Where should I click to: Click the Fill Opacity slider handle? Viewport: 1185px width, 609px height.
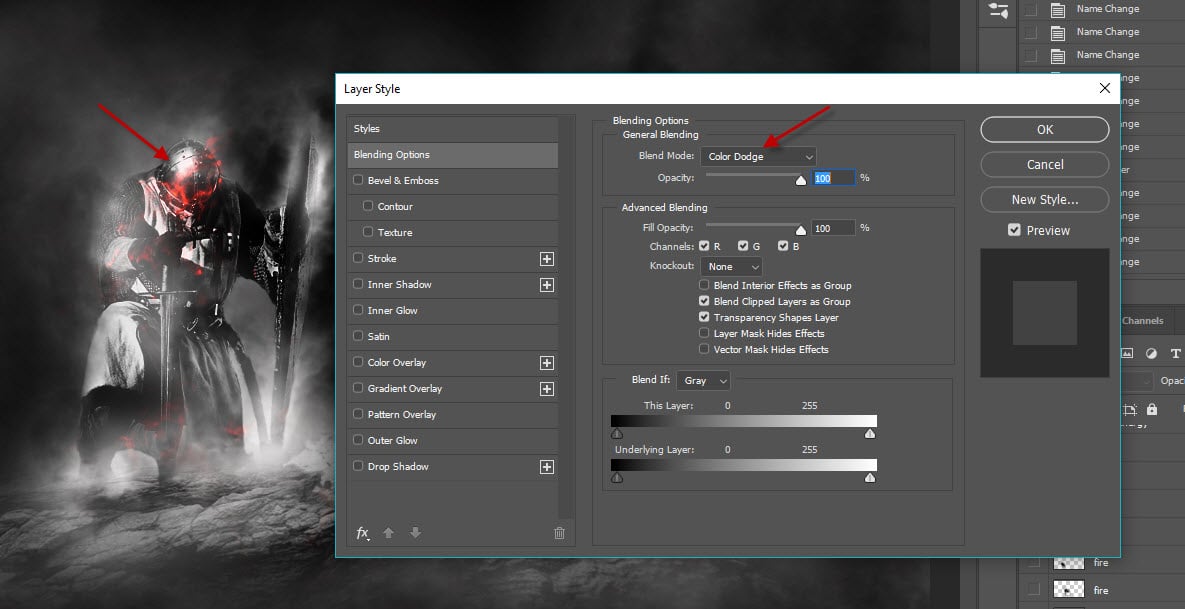(x=800, y=230)
